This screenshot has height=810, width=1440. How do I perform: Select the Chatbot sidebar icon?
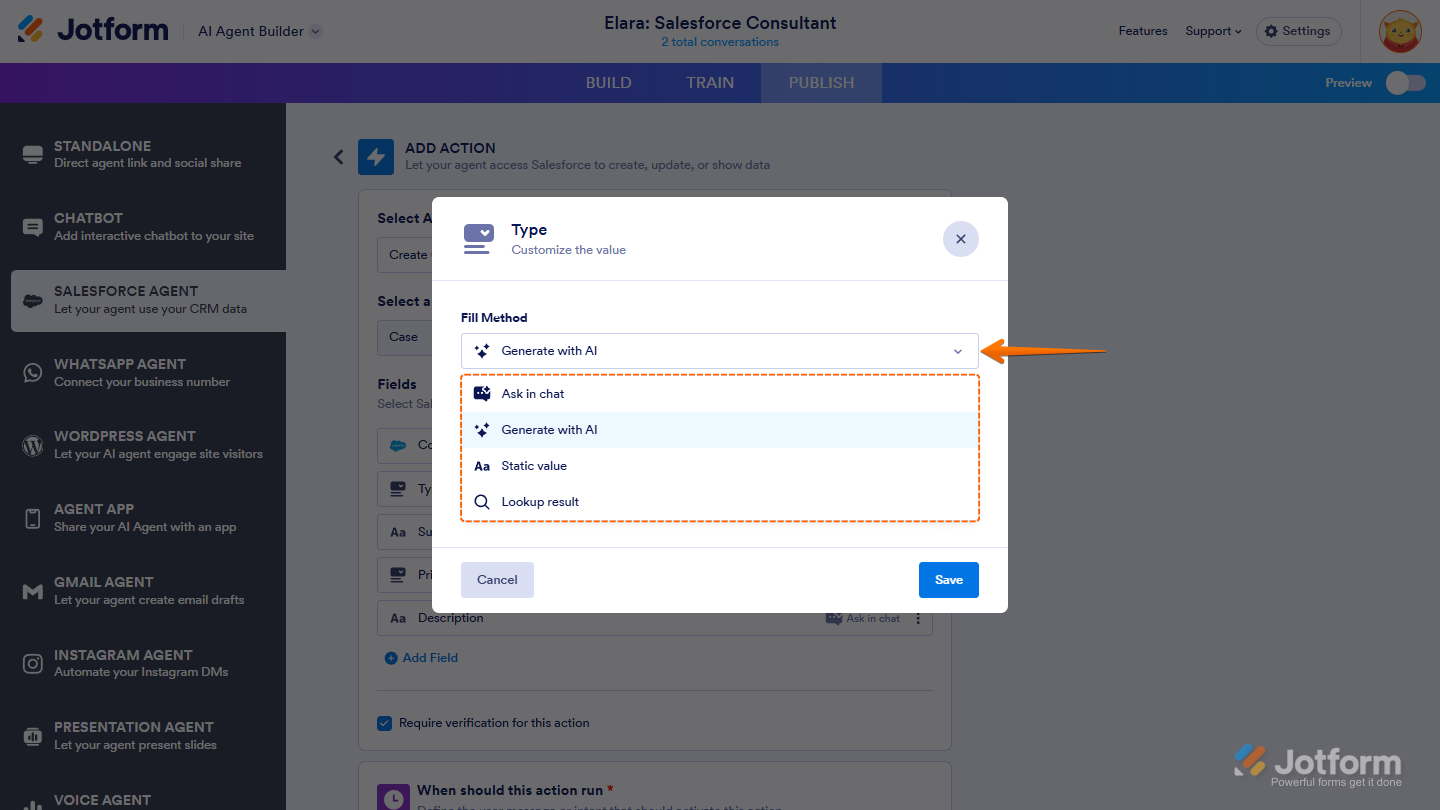point(30,226)
